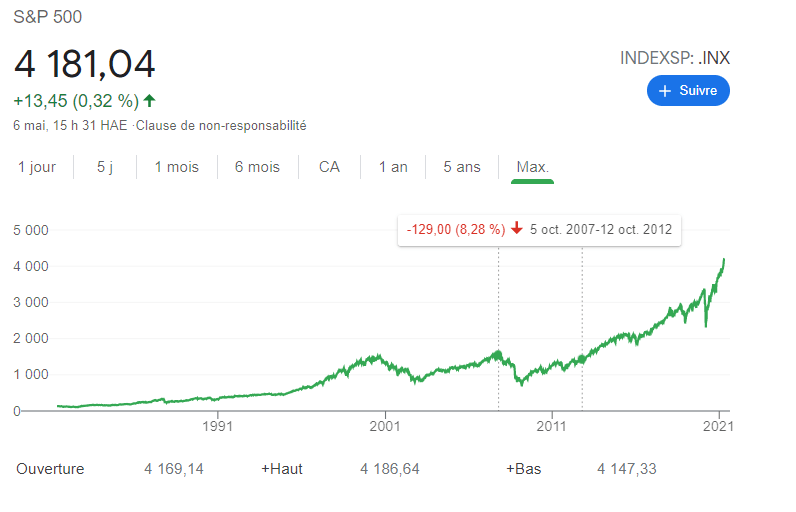The width and height of the screenshot is (796, 512).
Task: Click the INDEXSP: .INX ticker label
Action: (x=675, y=58)
